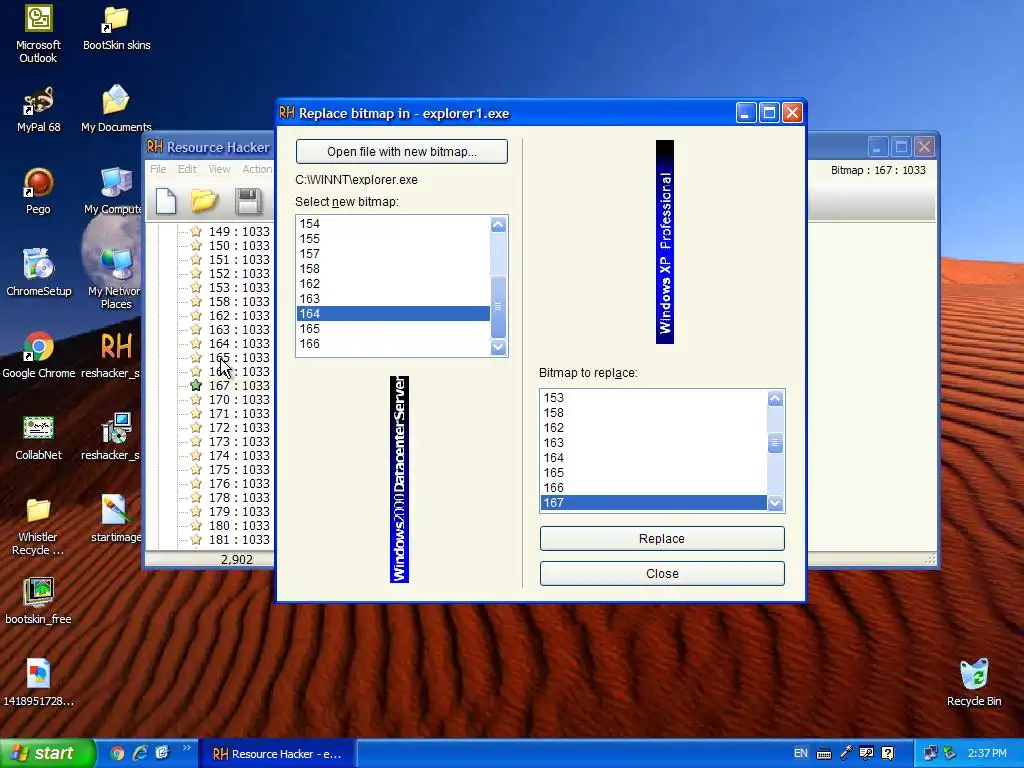Click the on-screen keyboard icon in language bar
Screen dimensions: 1024x768
(x=824, y=754)
